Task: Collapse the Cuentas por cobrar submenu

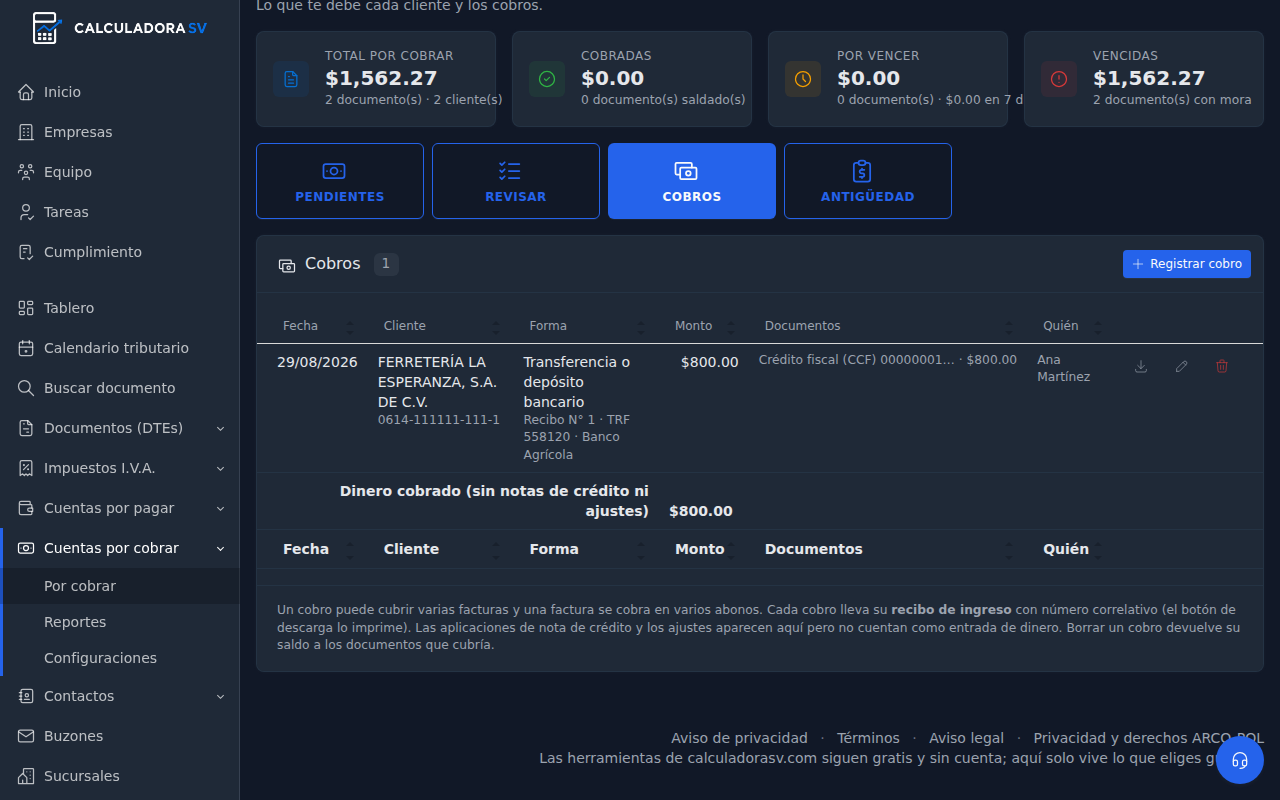Action: click(x=120, y=548)
